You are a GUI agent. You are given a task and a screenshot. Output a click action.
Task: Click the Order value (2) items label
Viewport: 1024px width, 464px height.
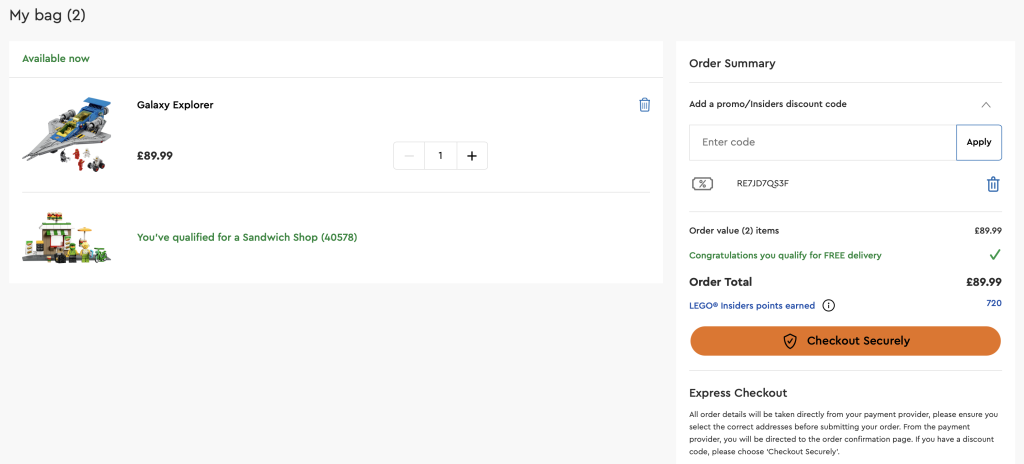tap(734, 231)
